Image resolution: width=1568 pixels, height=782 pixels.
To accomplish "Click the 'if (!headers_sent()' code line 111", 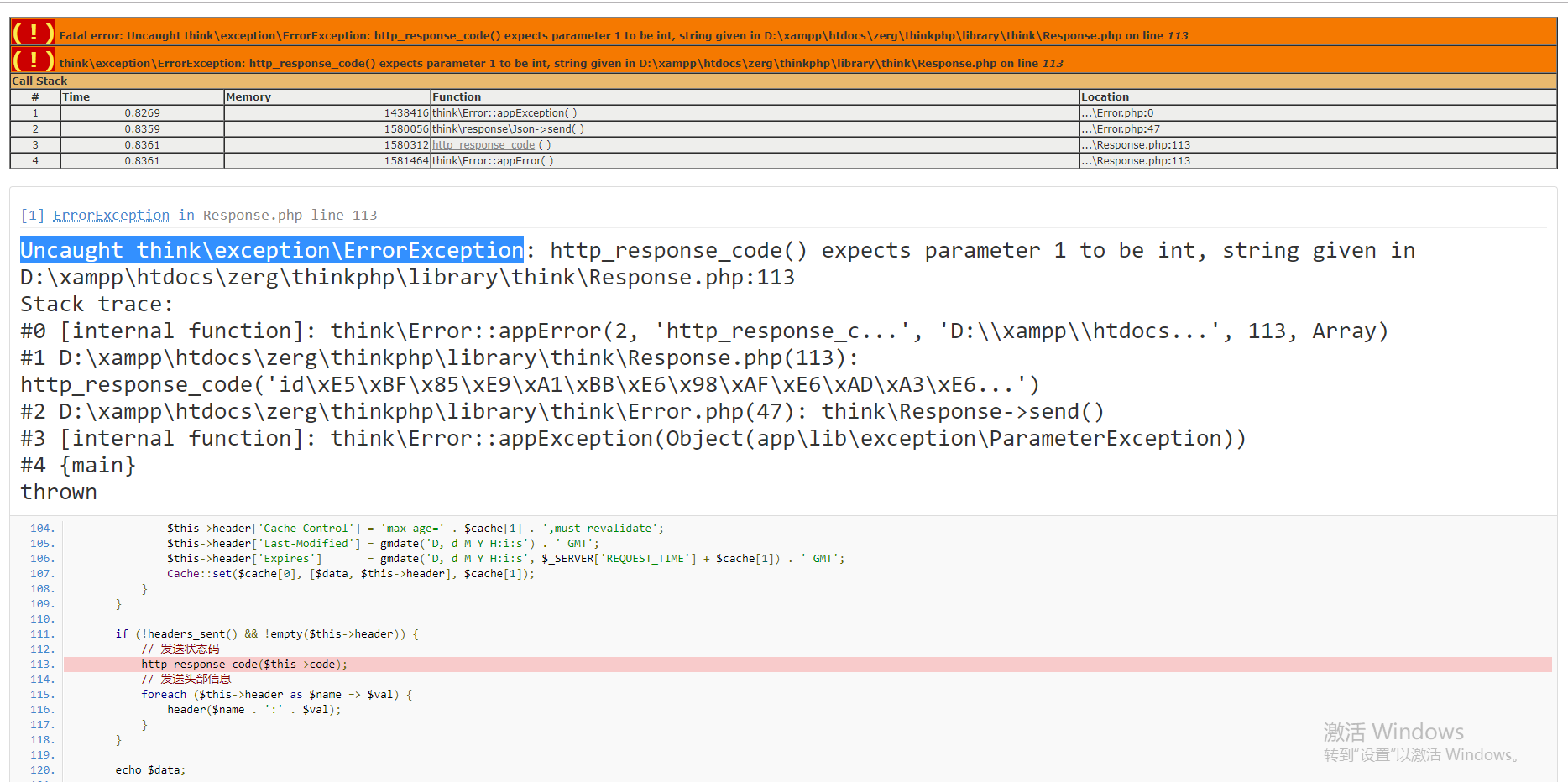I will click(x=267, y=634).
